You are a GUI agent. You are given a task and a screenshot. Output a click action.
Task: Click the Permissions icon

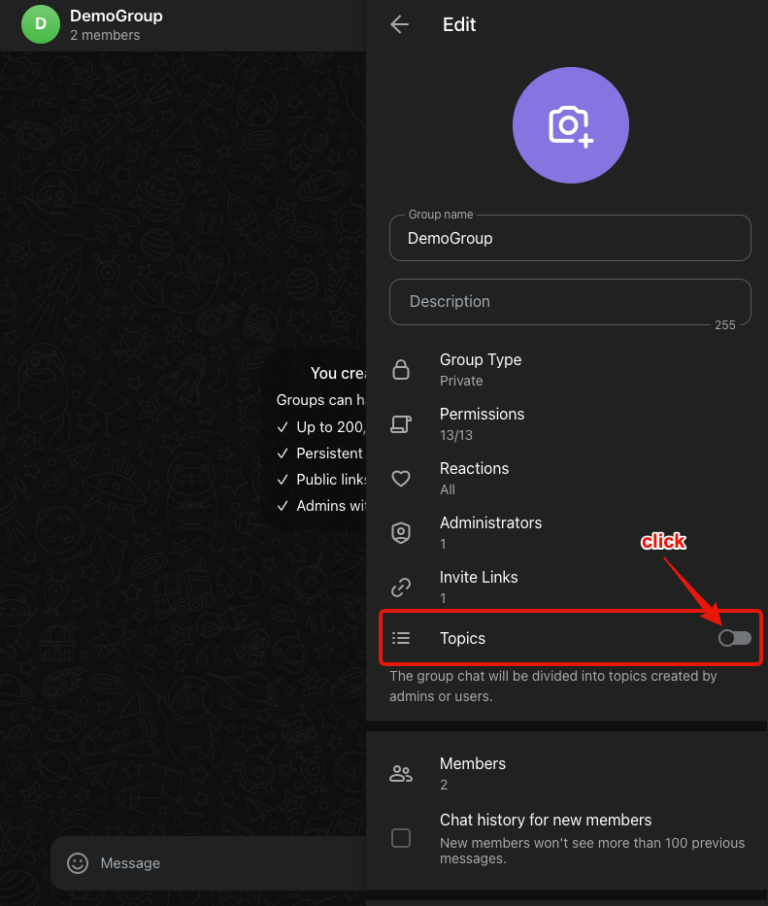401,423
